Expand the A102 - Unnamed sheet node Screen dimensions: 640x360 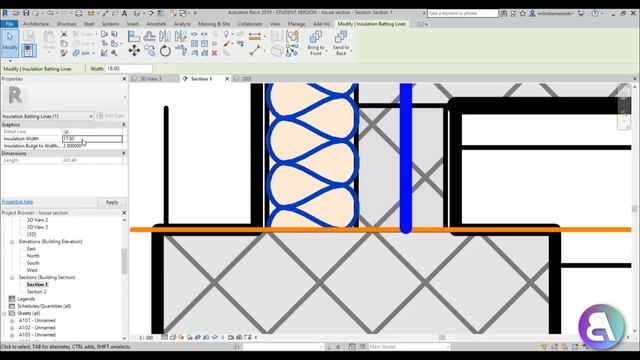coord(12,328)
